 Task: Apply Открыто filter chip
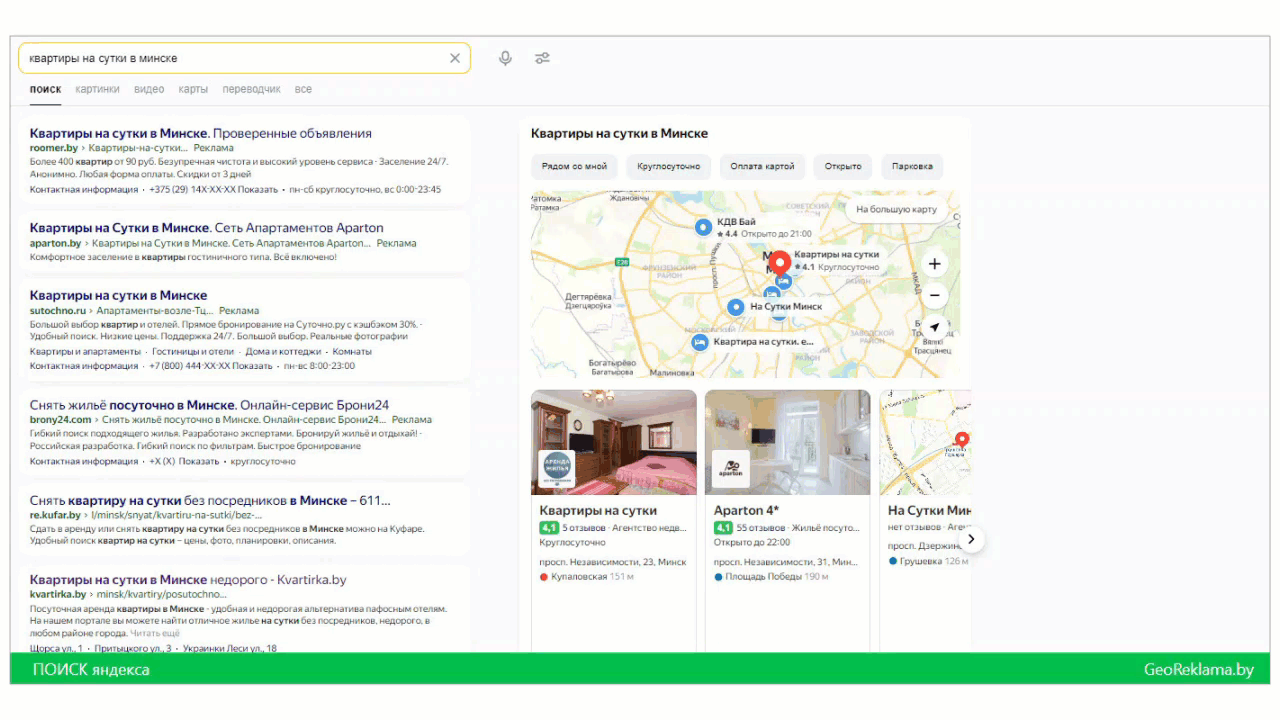[843, 166]
